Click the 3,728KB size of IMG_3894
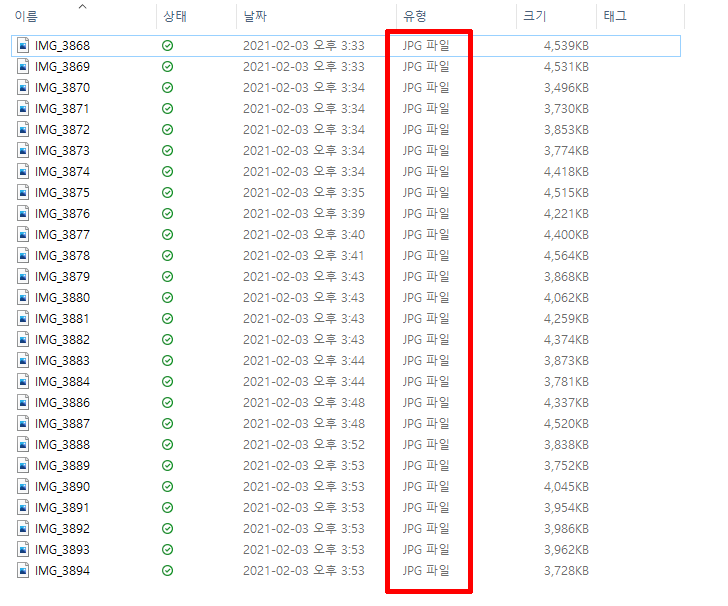The width and height of the screenshot is (728, 606). [566, 571]
